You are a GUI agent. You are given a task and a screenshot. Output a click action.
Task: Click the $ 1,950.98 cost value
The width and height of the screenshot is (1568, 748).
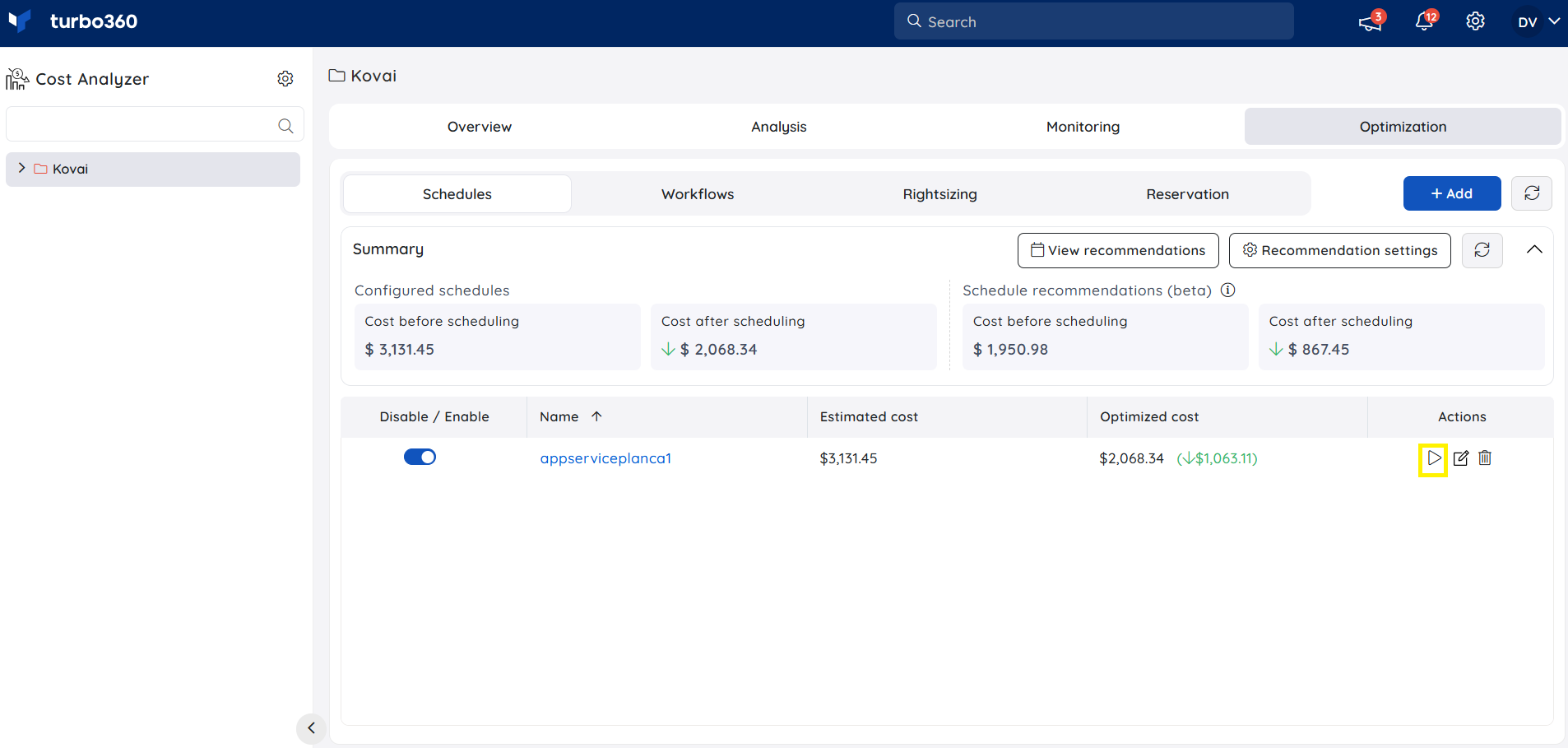tap(1010, 349)
